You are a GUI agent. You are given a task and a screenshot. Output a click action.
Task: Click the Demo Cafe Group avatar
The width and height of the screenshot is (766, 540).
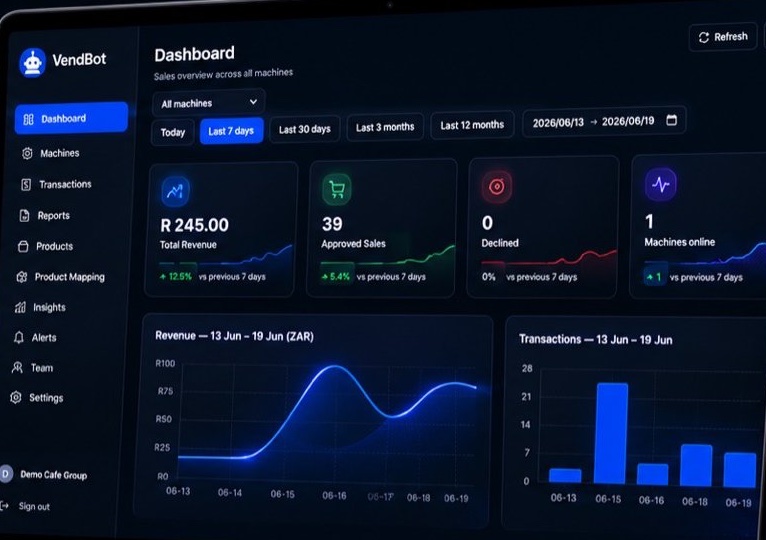coord(6,474)
